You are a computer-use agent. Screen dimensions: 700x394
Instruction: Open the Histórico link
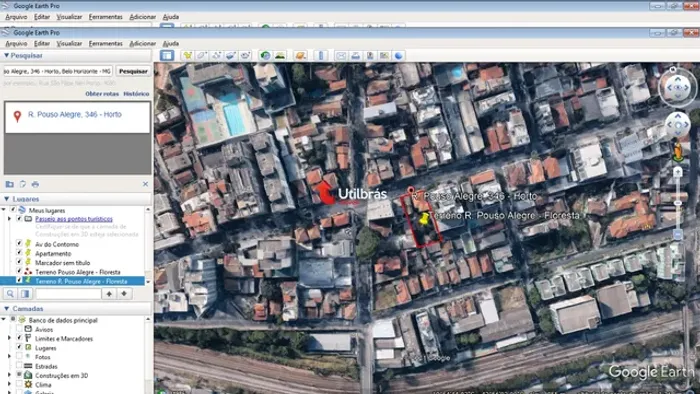pos(136,94)
